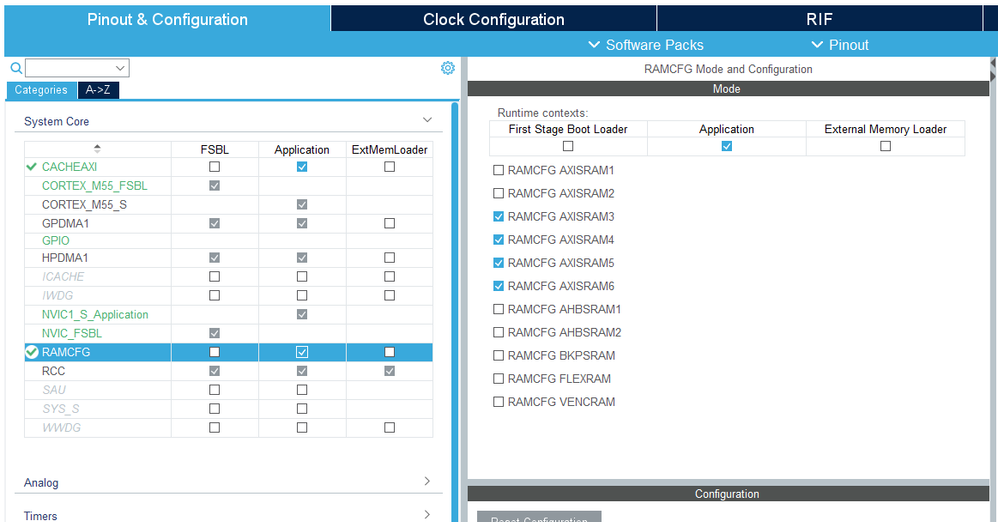Viewport: 998px width, 522px height.
Task: Toggle GPDMA1 ExtMemLoader checkbox
Action: [x=390, y=223]
